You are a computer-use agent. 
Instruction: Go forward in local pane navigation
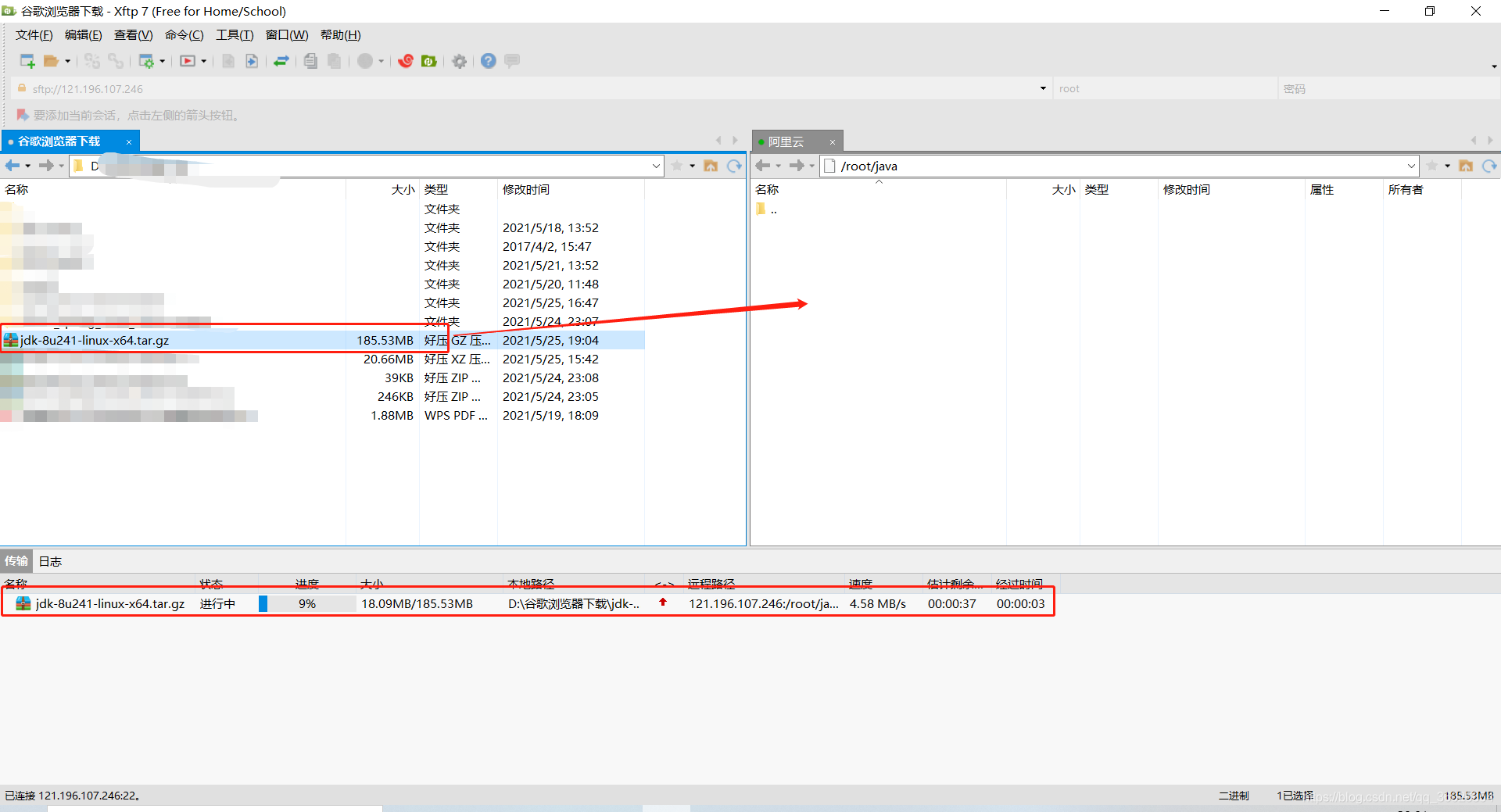(x=46, y=166)
